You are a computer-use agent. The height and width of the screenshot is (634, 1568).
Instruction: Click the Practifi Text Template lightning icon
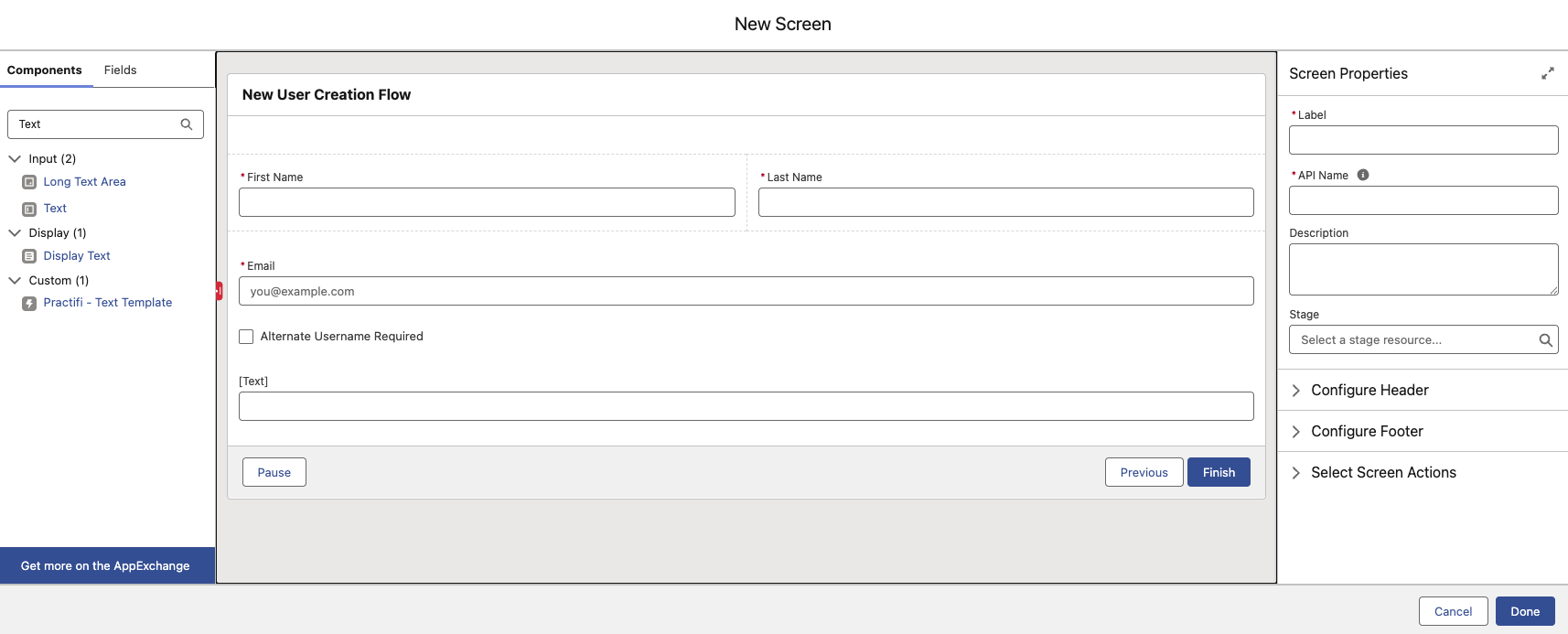click(29, 303)
